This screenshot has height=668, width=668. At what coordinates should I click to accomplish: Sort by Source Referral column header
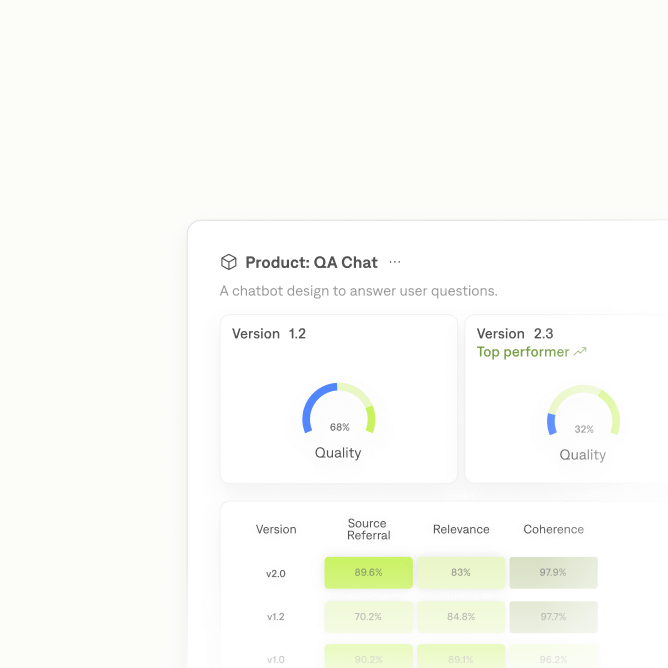pyautogui.click(x=369, y=529)
